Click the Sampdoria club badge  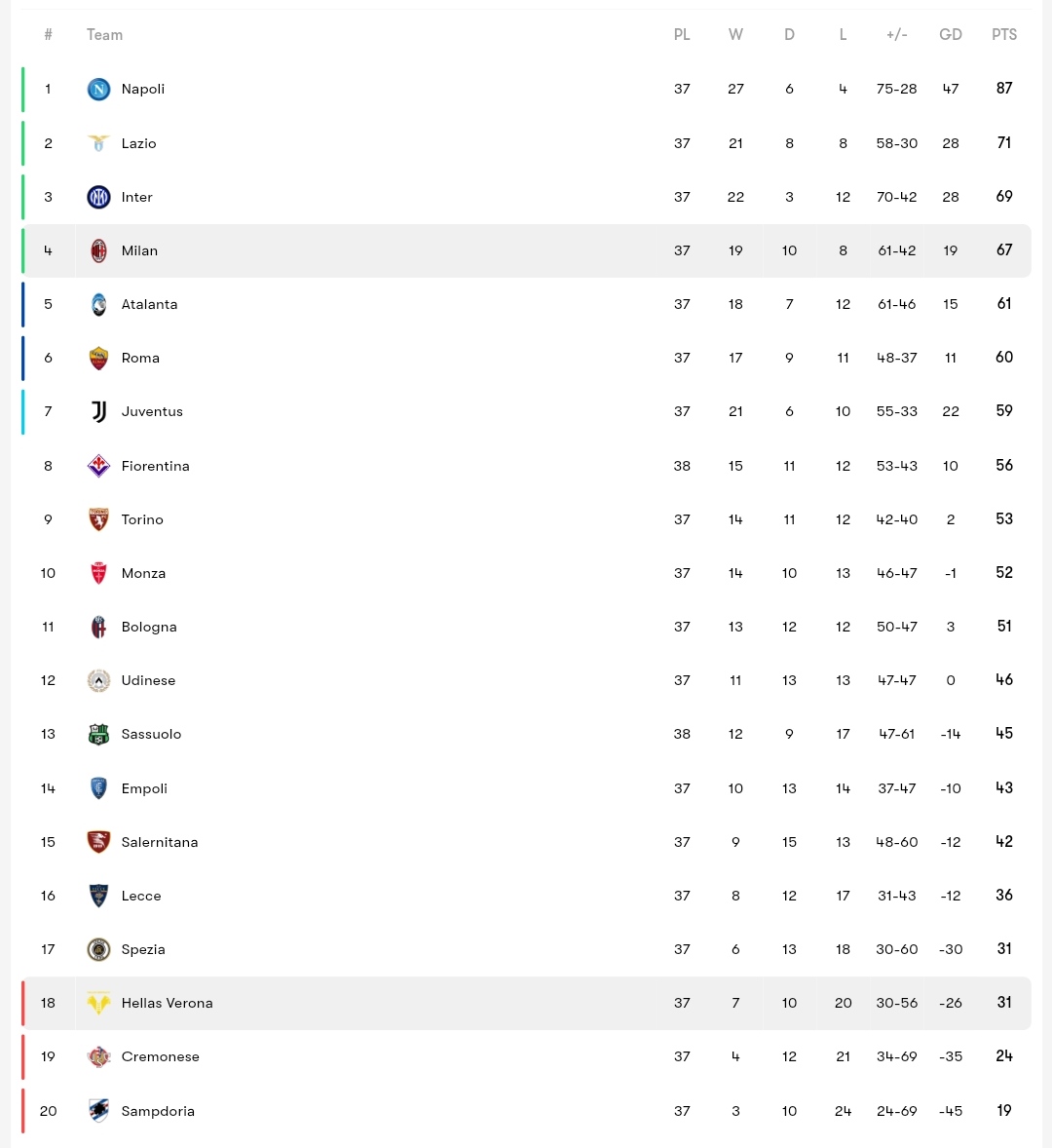[x=98, y=1111]
